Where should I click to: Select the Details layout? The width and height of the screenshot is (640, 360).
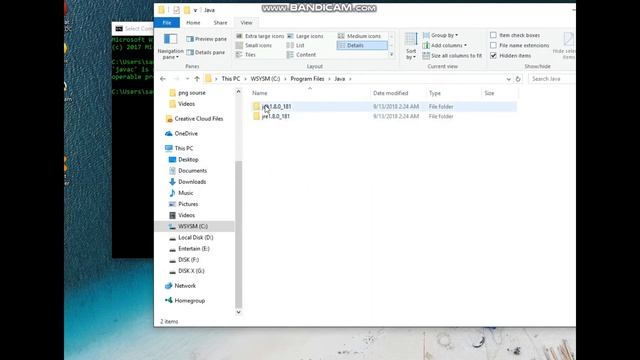[x=362, y=45]
